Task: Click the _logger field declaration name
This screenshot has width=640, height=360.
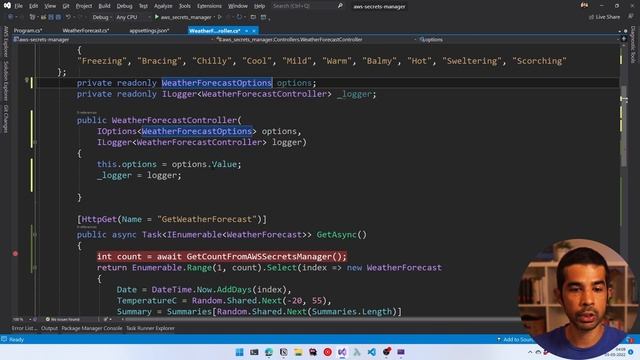Action: coord(354,94)
